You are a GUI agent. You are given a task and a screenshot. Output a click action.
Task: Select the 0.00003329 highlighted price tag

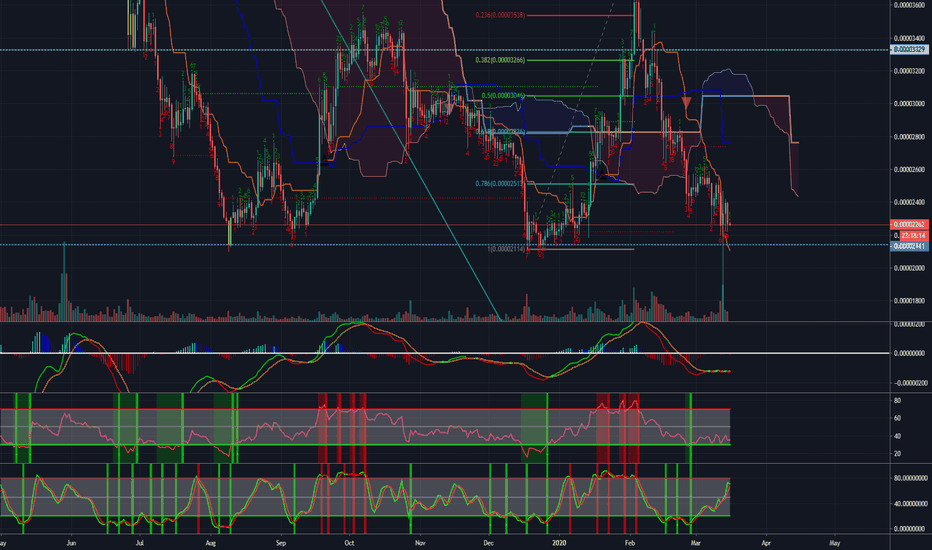click(909, 49)
